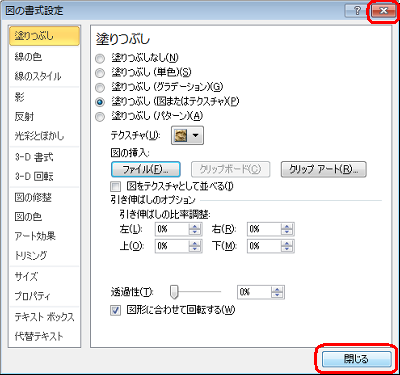Click the 透過性 slider thumb
The width and height of the screenshot is (400, 375).
point(174,292)
